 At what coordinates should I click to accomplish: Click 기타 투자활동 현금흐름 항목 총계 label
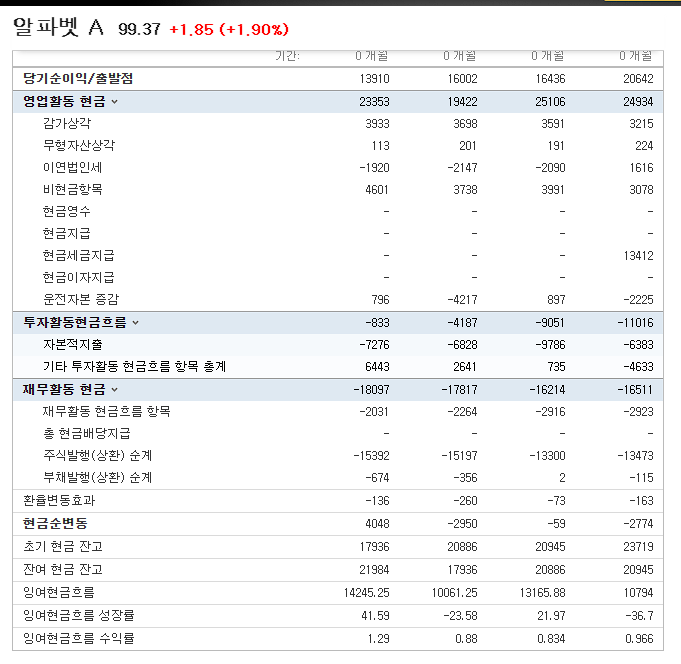click(x=134, y=367)
